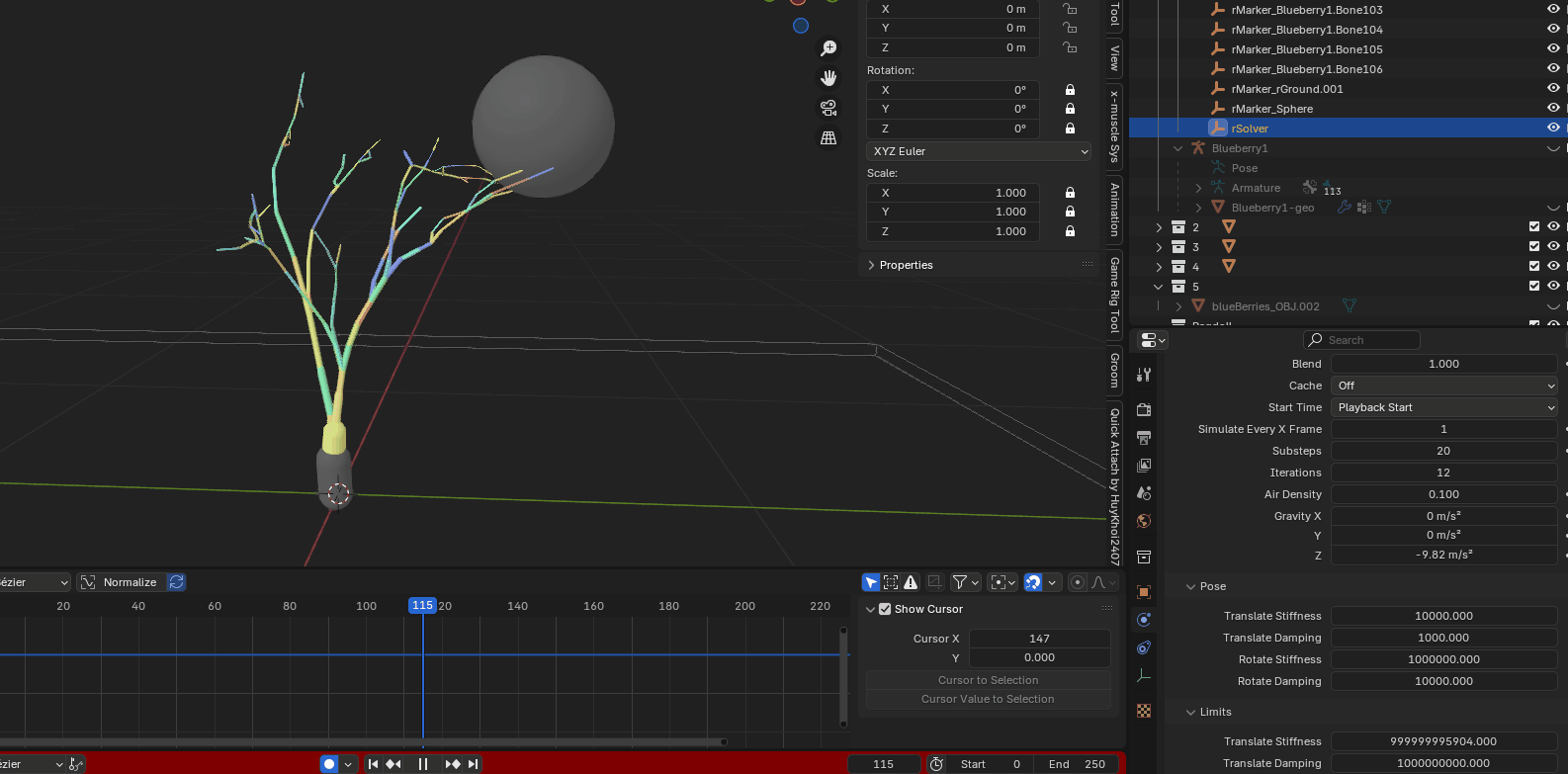1568x774 pixels.
Task: Click the Normalize button
Action: tap(130, 582)
